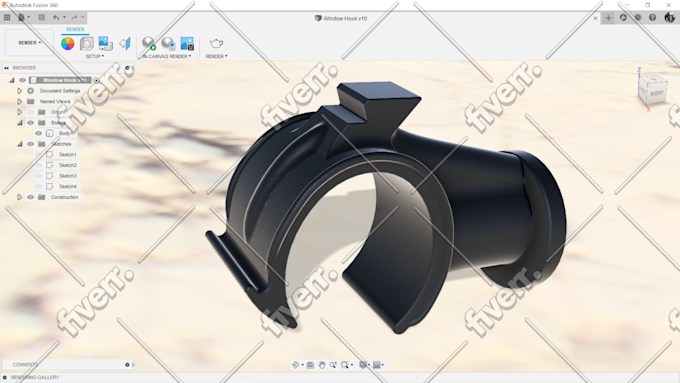Select the RENDER ribbon tab
Screen dimensions: 680x383
[75, 29]
